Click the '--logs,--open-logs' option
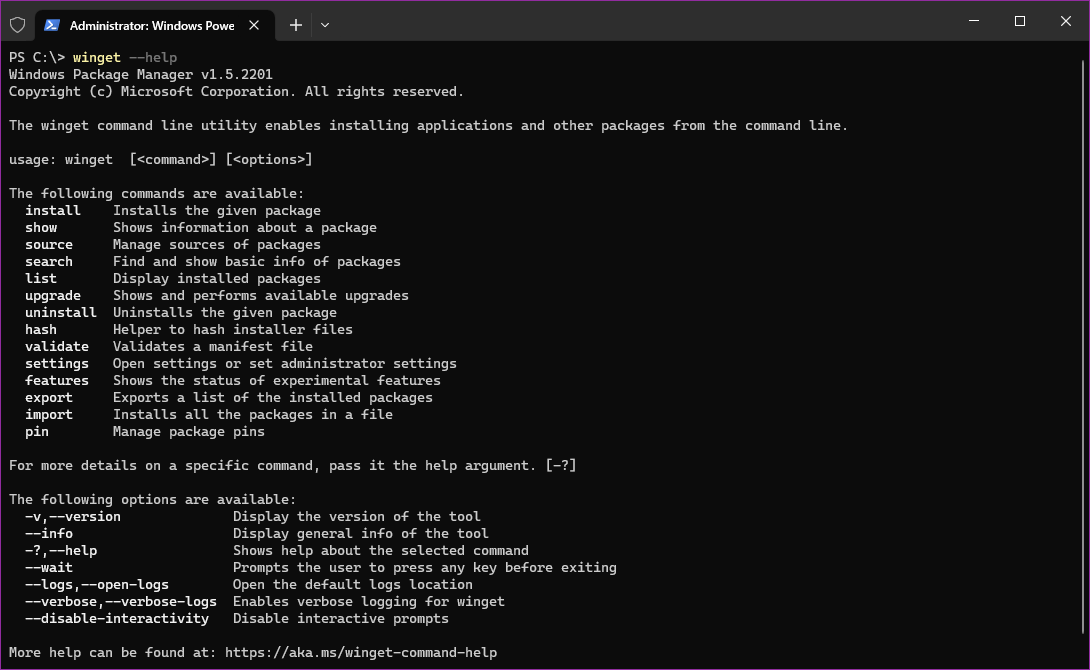 [97, 585]
